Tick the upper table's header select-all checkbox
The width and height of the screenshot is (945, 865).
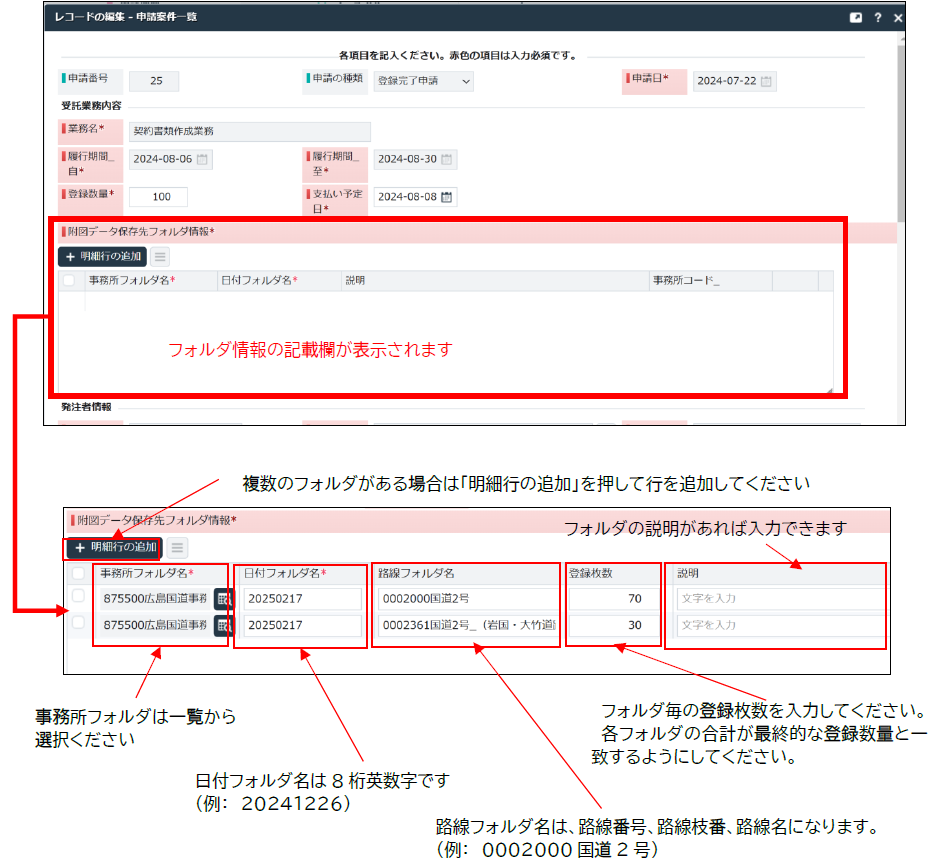click(69, 281)
